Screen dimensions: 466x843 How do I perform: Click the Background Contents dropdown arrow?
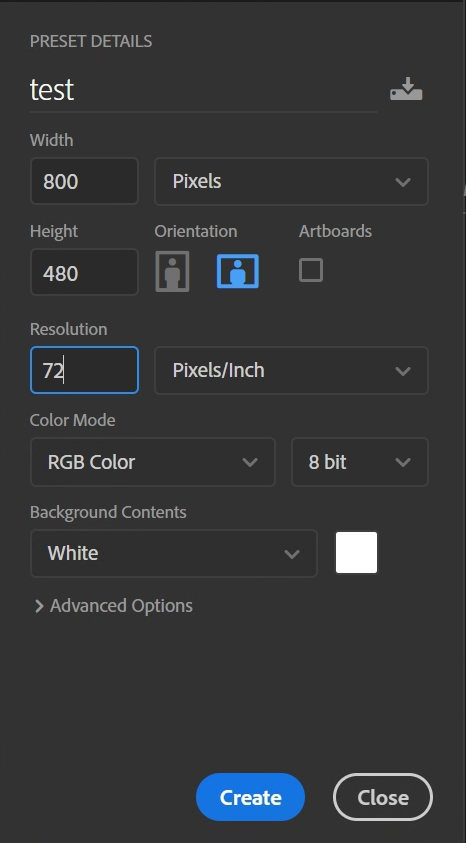292,554
